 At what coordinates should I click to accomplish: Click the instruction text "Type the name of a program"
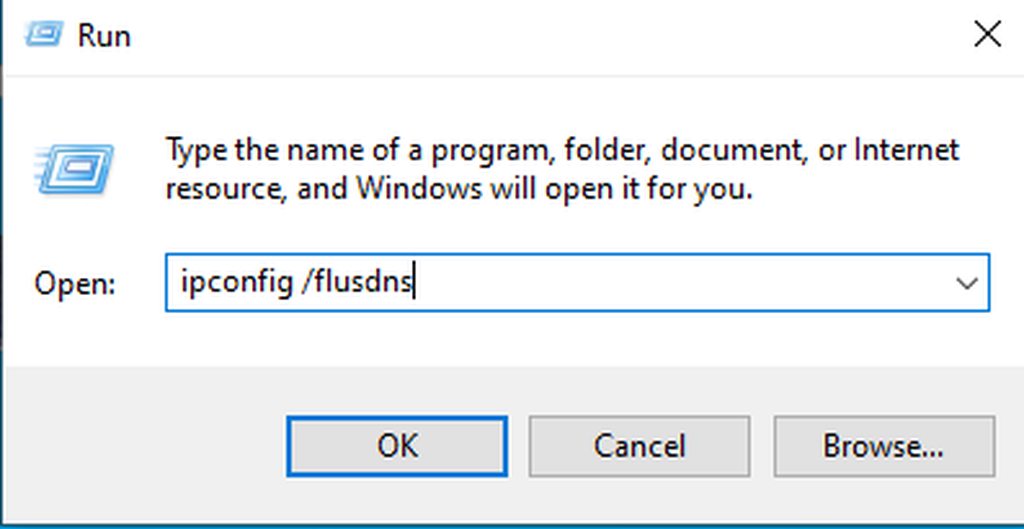point(360,151)
